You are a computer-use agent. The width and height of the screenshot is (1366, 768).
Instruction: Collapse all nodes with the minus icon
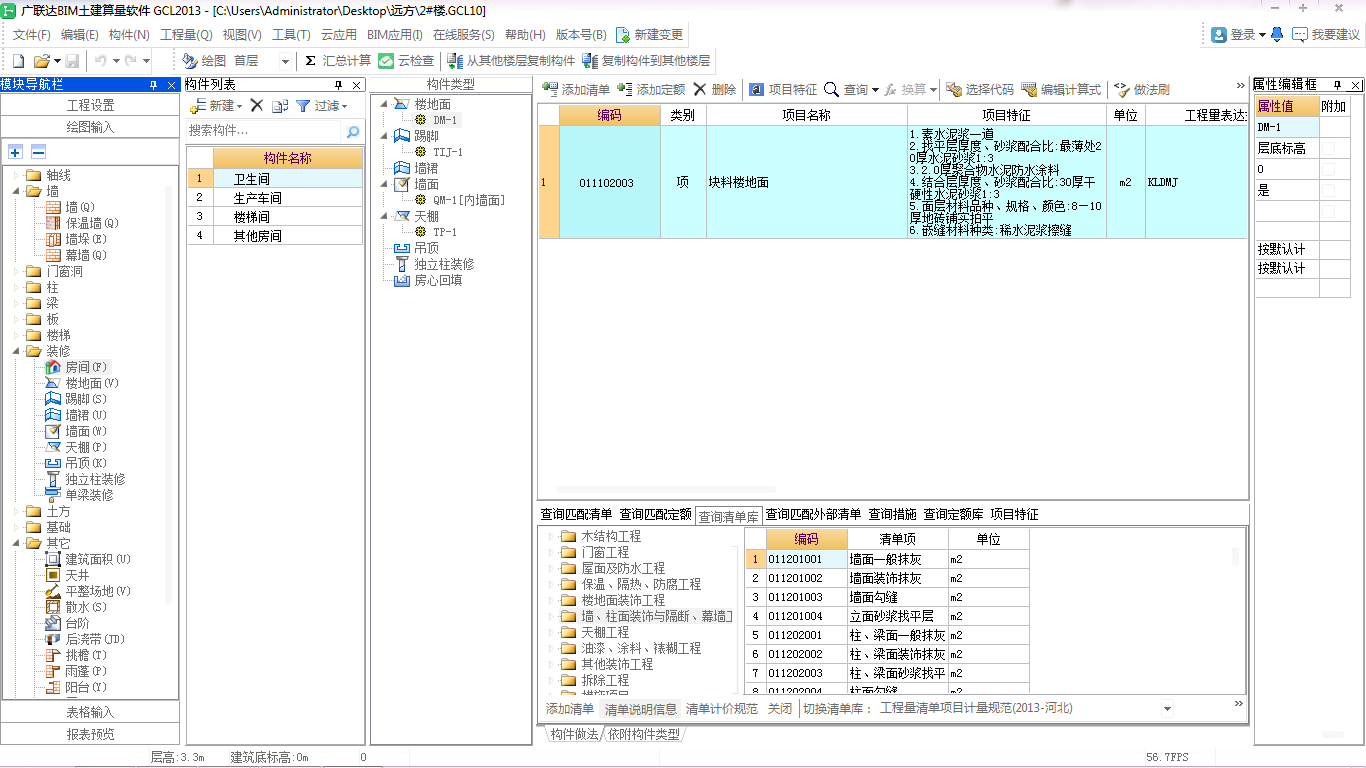[38, 152]
